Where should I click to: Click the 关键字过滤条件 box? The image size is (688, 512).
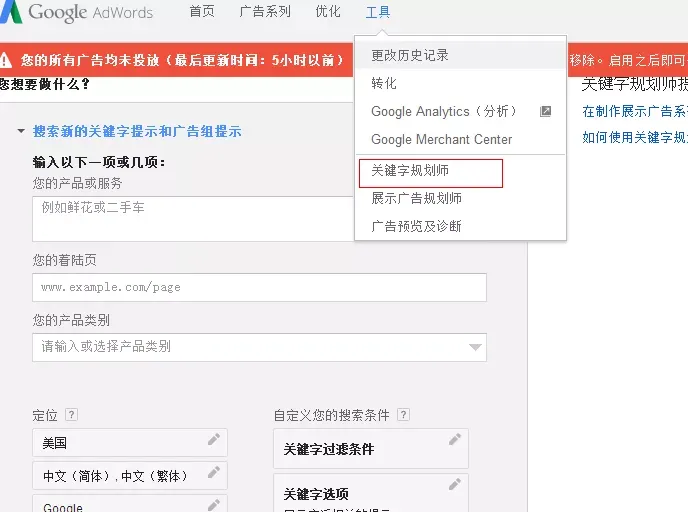click(x=371, y=448)
